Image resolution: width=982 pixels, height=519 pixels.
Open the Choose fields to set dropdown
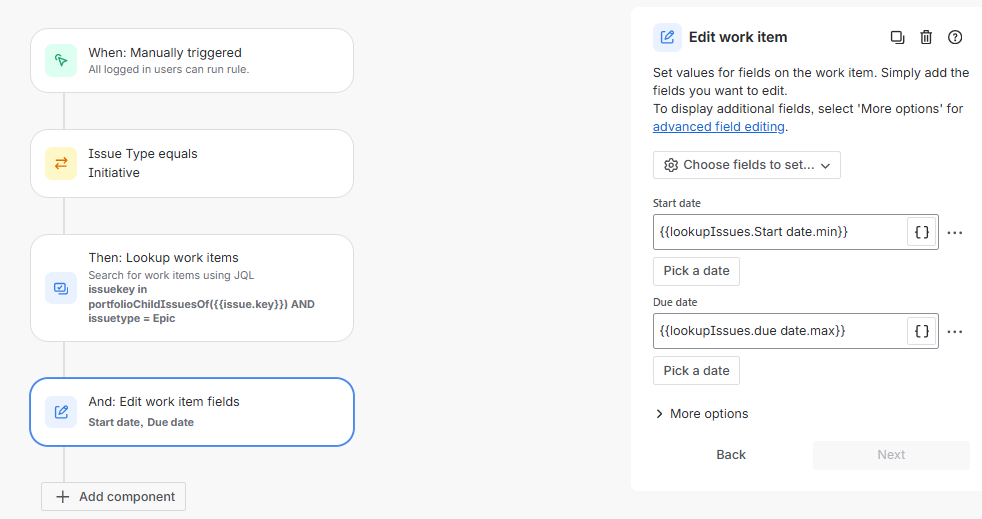(x=746, y=165)
